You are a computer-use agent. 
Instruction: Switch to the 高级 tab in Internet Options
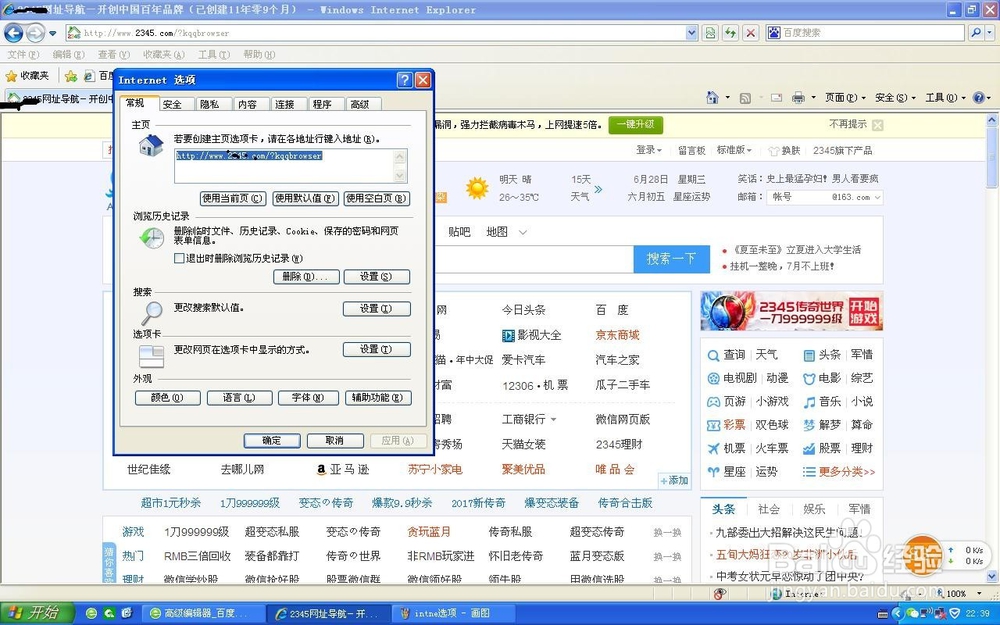point(360,104)
